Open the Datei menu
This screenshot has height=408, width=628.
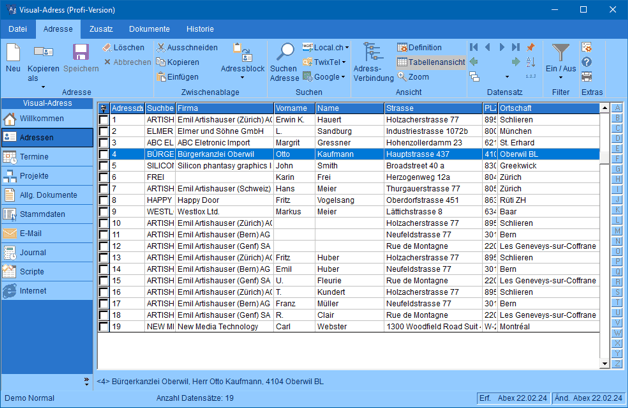click(x=18, y=29)
